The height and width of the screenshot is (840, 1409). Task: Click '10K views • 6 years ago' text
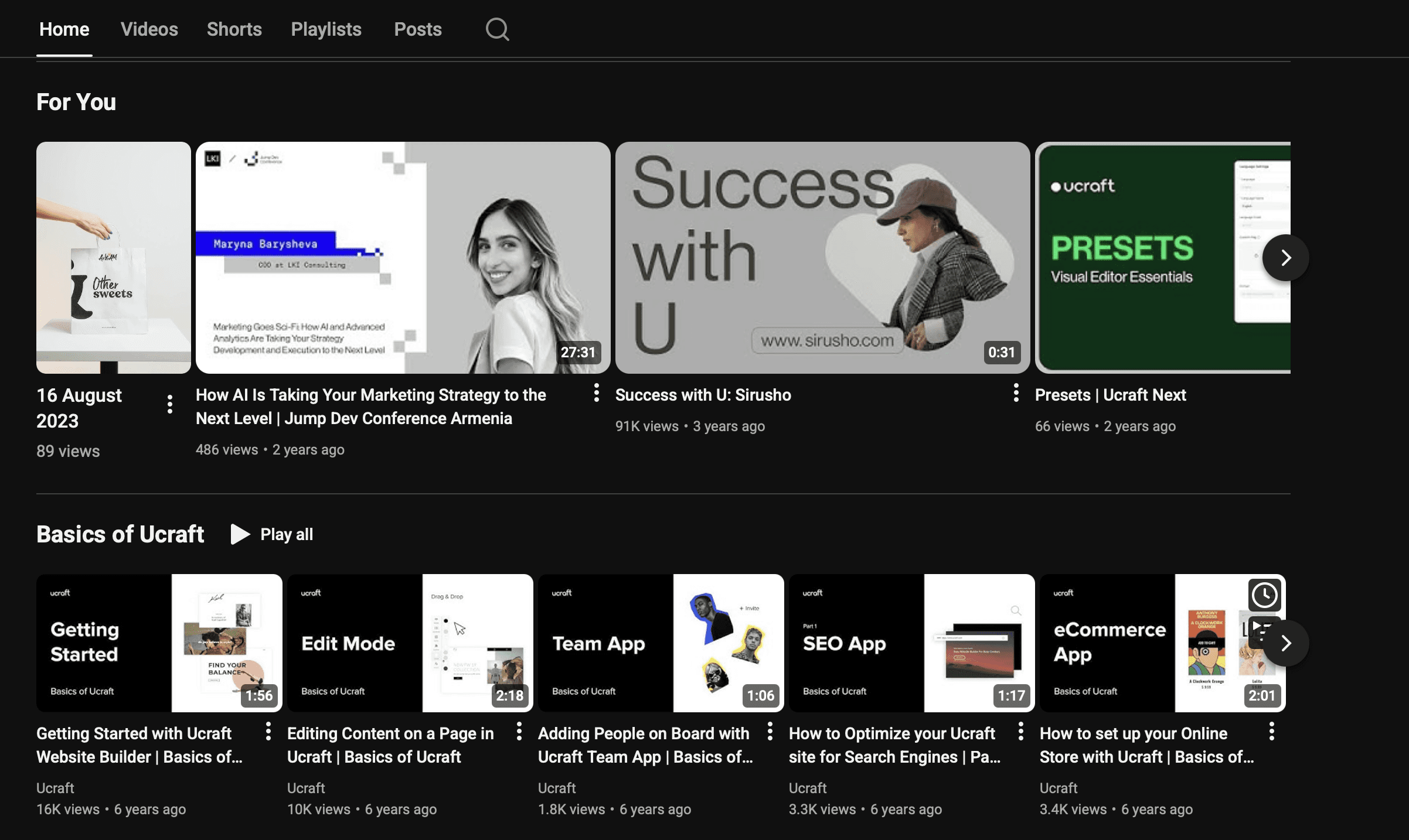point(362,809)
